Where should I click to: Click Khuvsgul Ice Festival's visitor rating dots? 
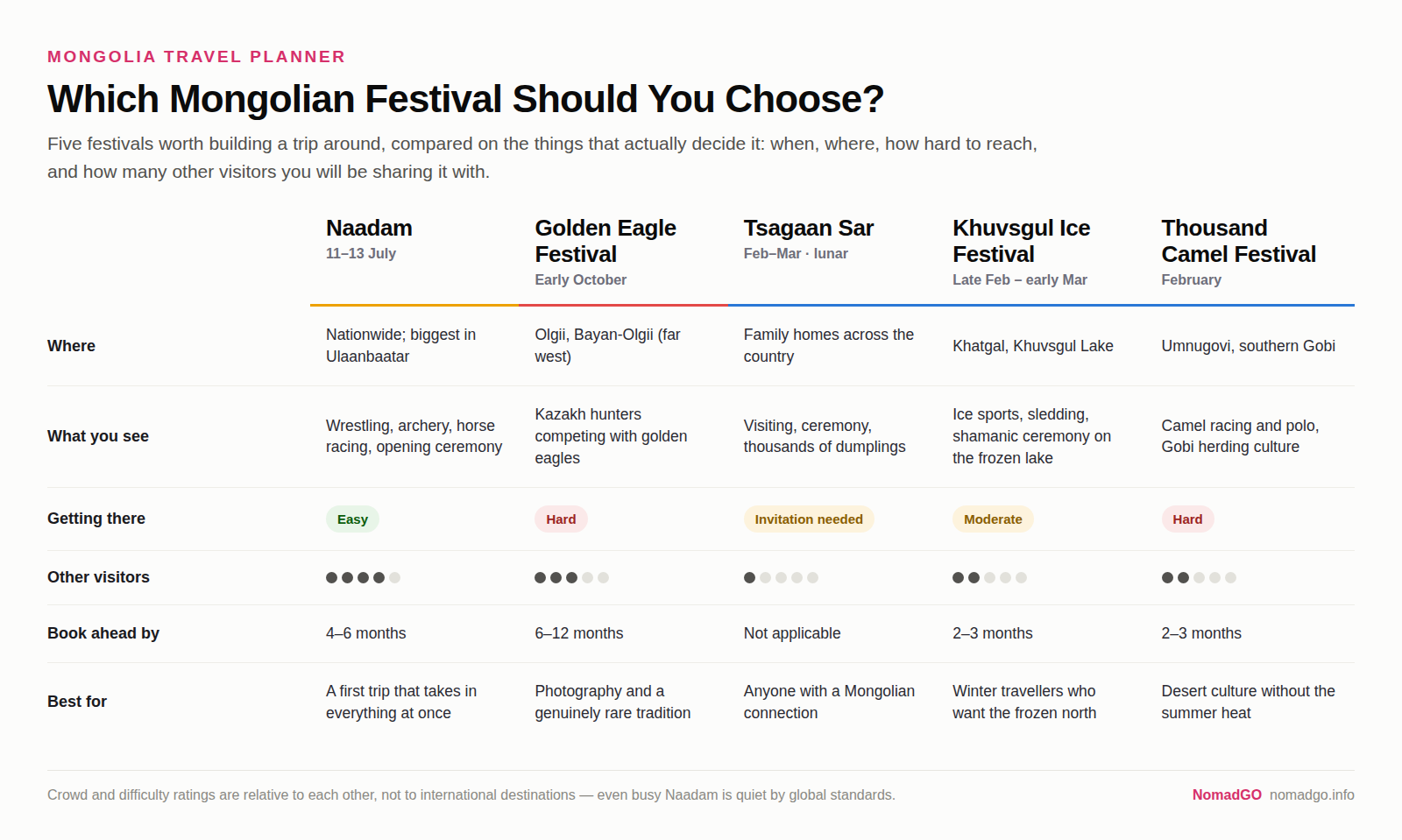tap(989, 577)
